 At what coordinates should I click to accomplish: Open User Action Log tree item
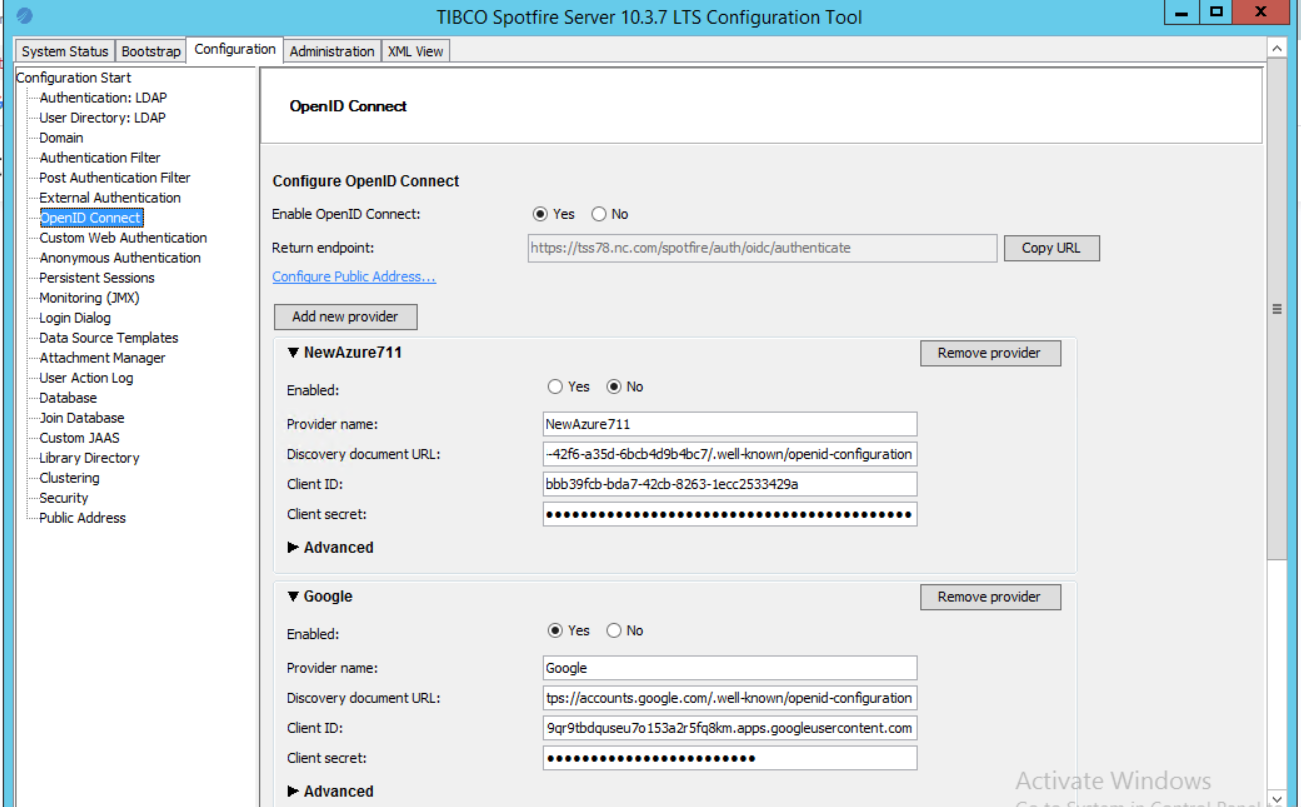click(86, 378)
